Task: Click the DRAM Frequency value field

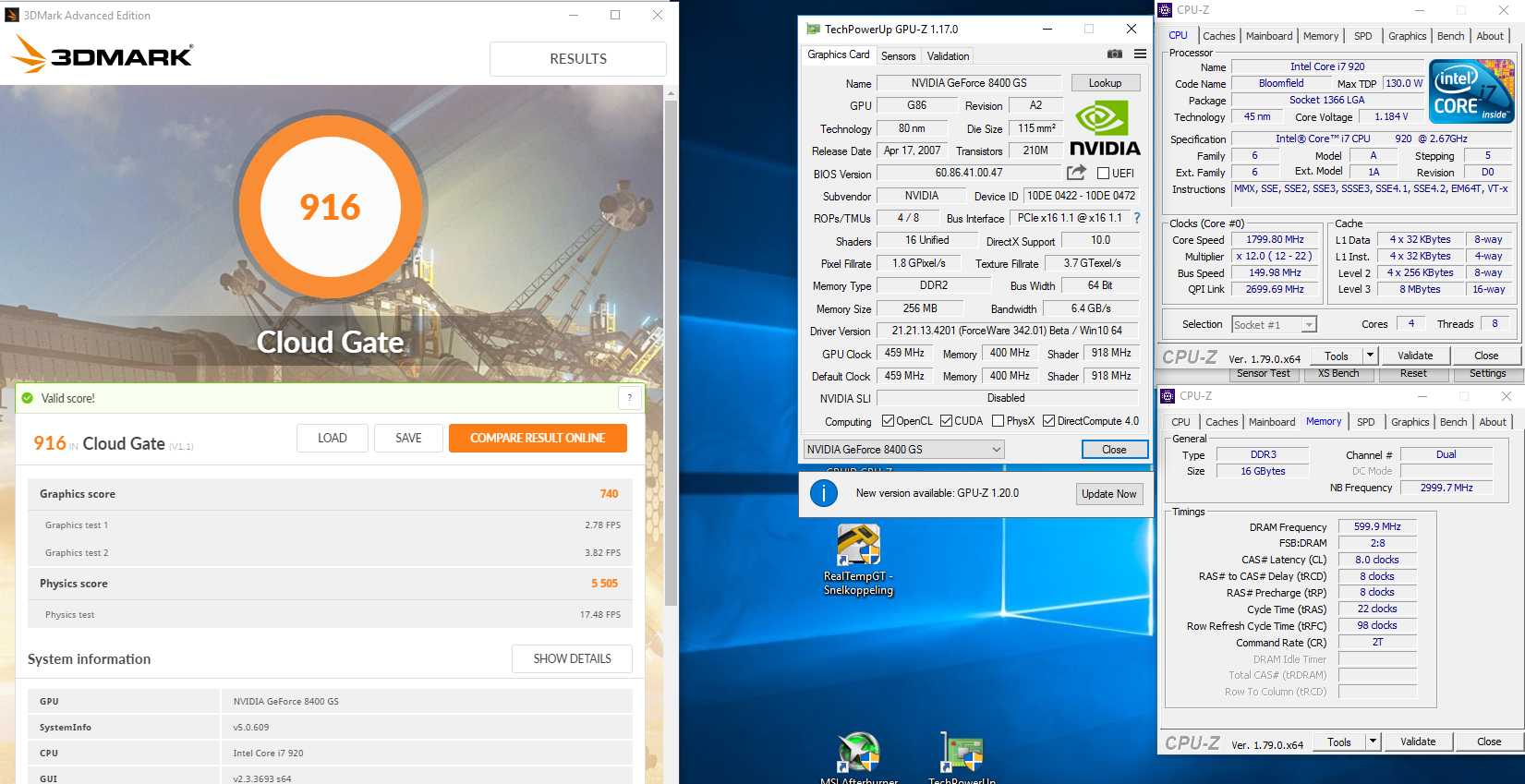Action: pos(1377,526)
